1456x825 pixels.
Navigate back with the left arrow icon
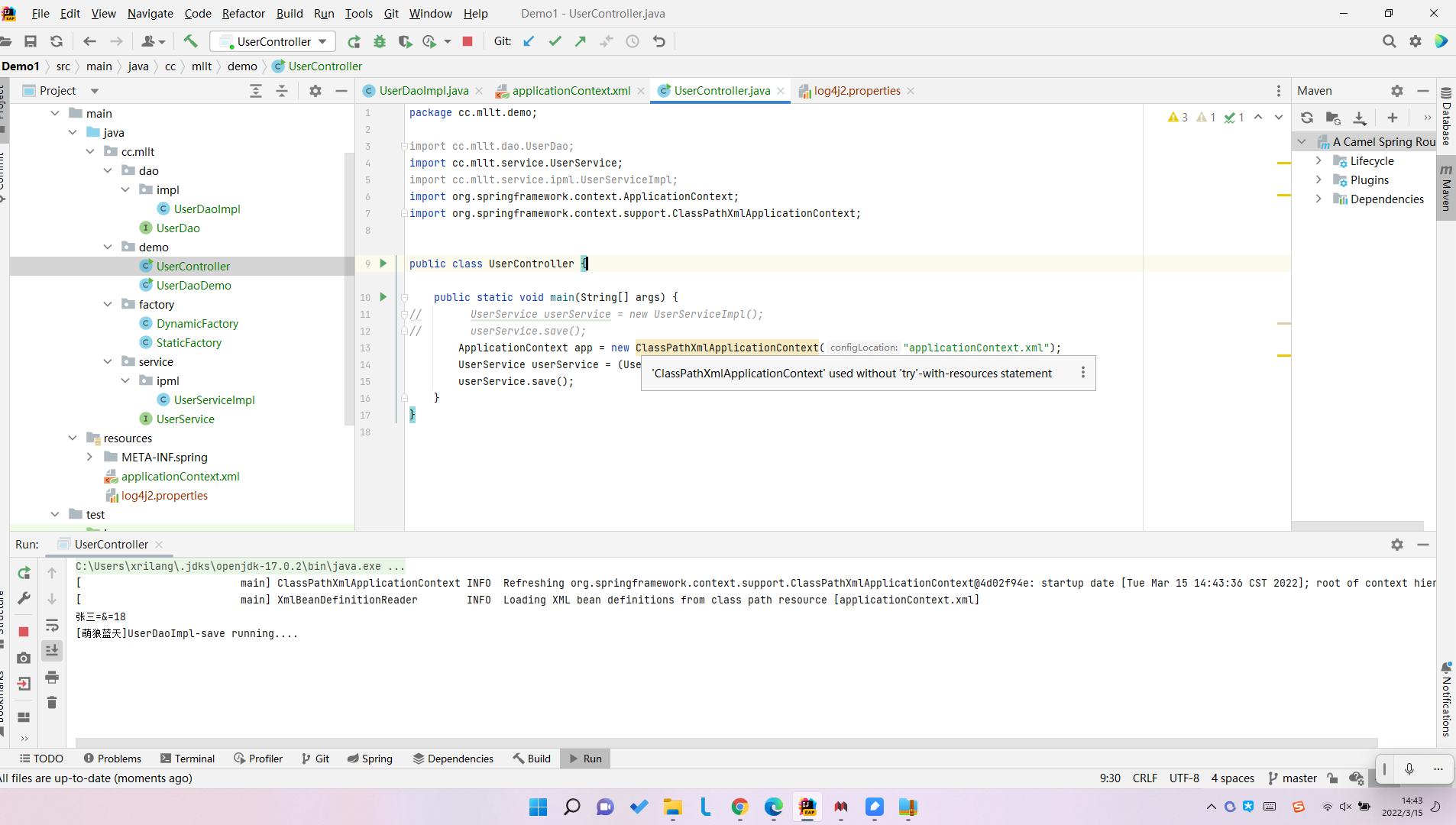click(x=89, y=41)
